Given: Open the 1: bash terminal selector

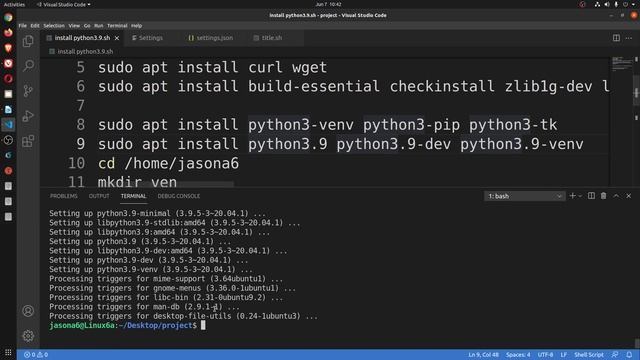Looking at the screenshot, I should (x=524, y=196).
